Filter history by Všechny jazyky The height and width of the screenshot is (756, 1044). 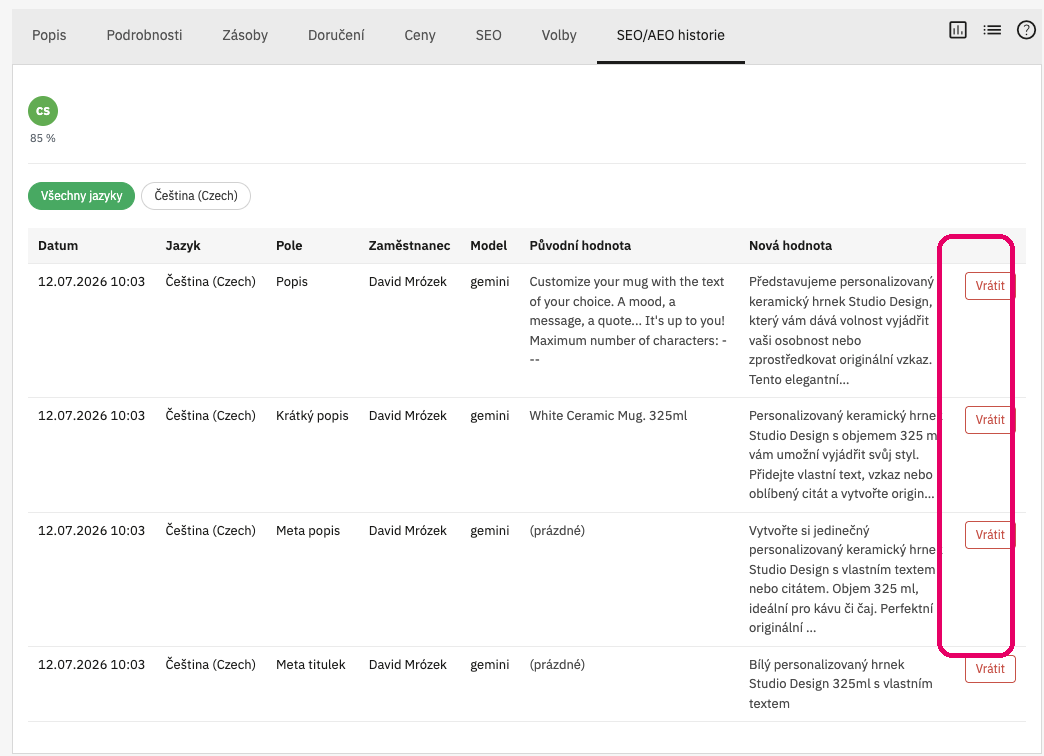(x=81, y=196)
